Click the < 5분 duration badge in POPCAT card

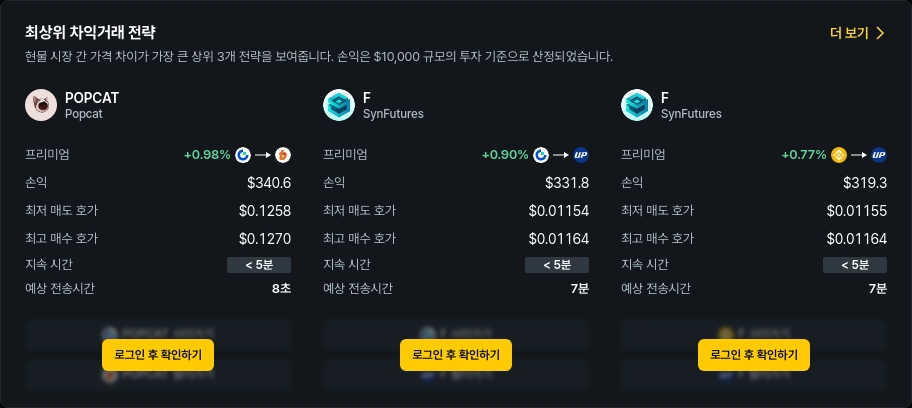259,265
